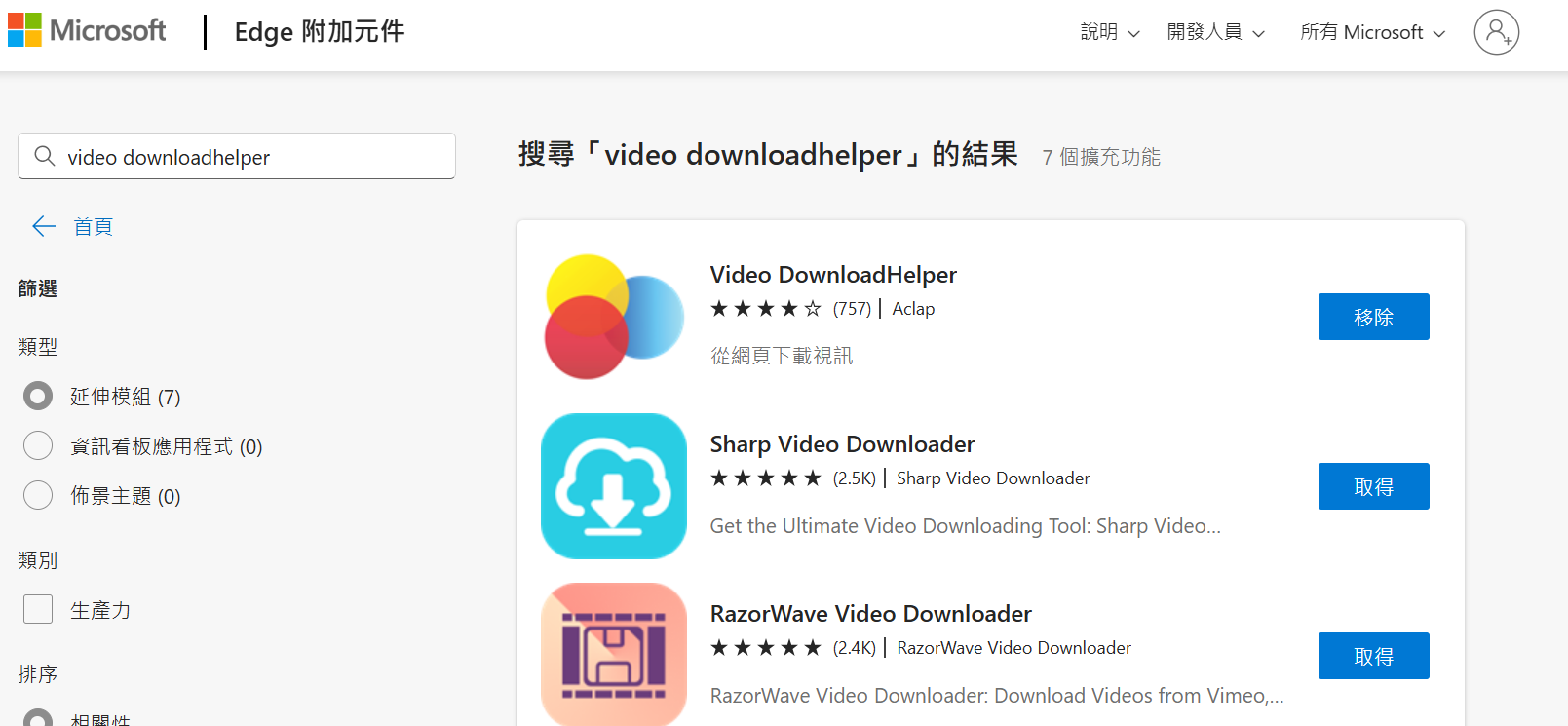
Task: Go back to 首頁 link
Action: pos(94,227)
